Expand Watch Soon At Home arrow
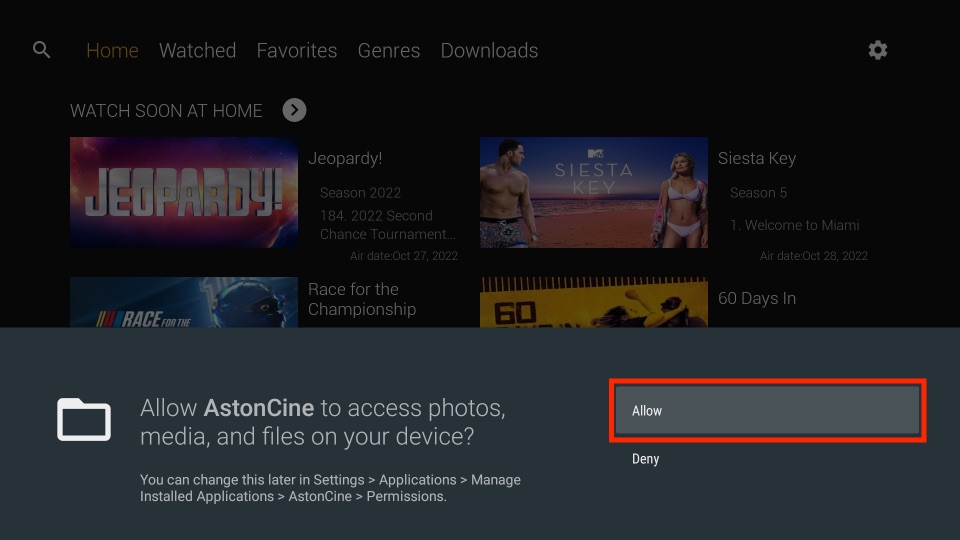Image resolution: width=960 pixels, height=540 pixels. coord(294,110)
